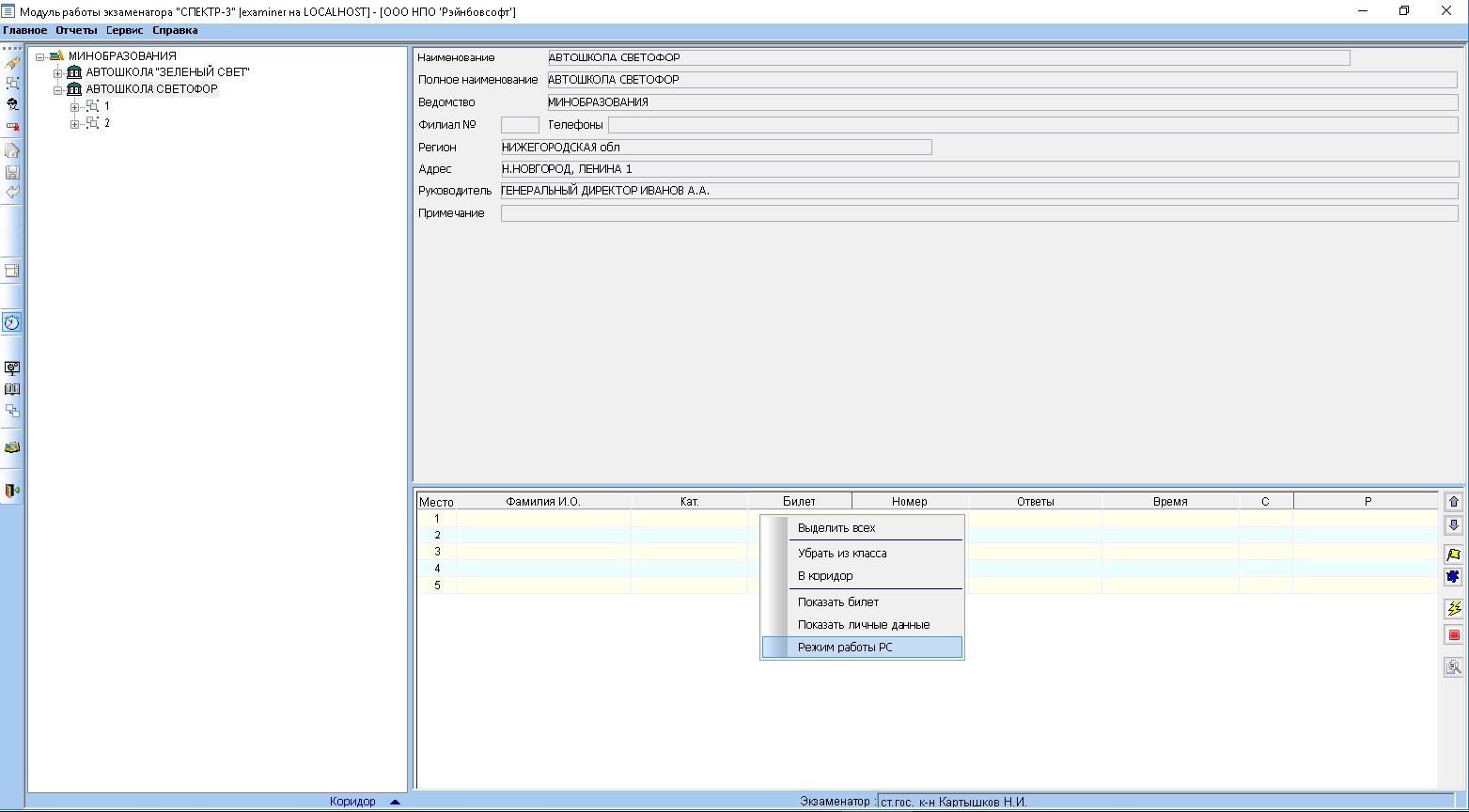The height and width of the screenshot is (812, 1469).
Task: Click the Наименование field
Action: pos(948,58)
